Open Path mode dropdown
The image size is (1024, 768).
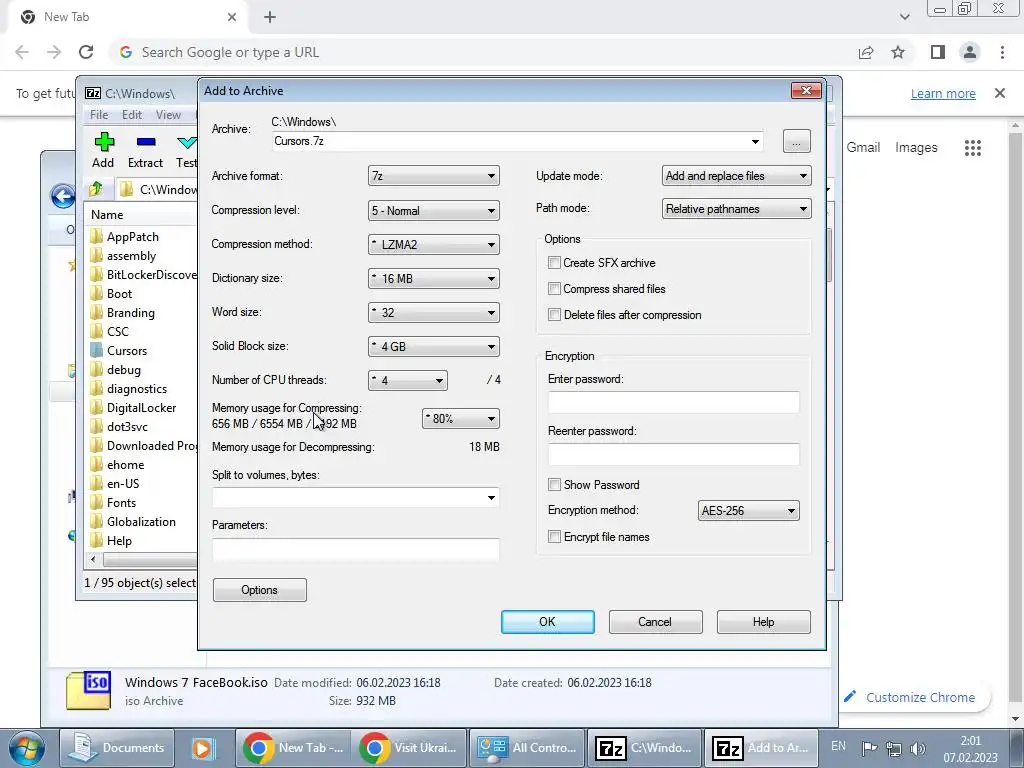click(x=737, y=209)
